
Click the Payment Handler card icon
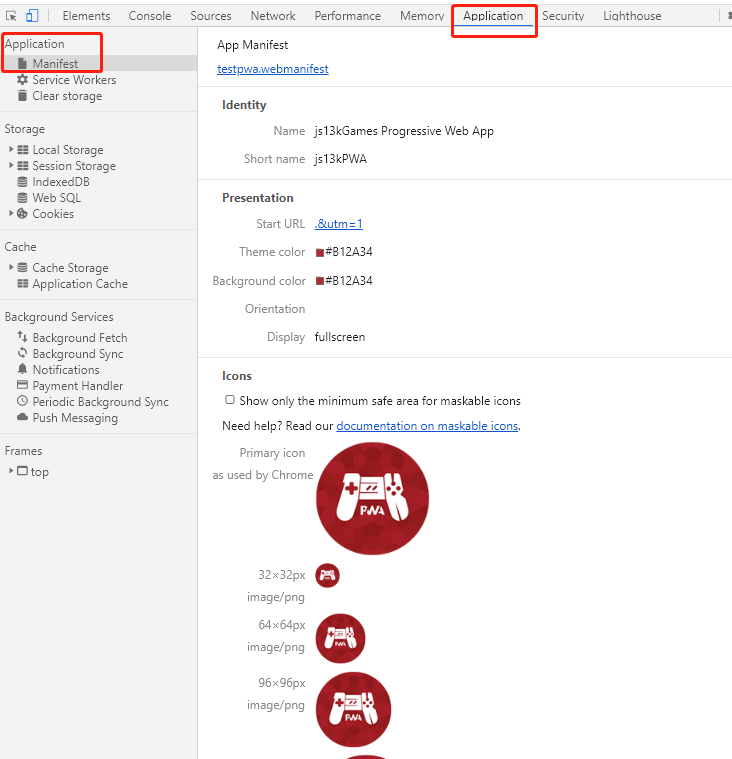22,385
